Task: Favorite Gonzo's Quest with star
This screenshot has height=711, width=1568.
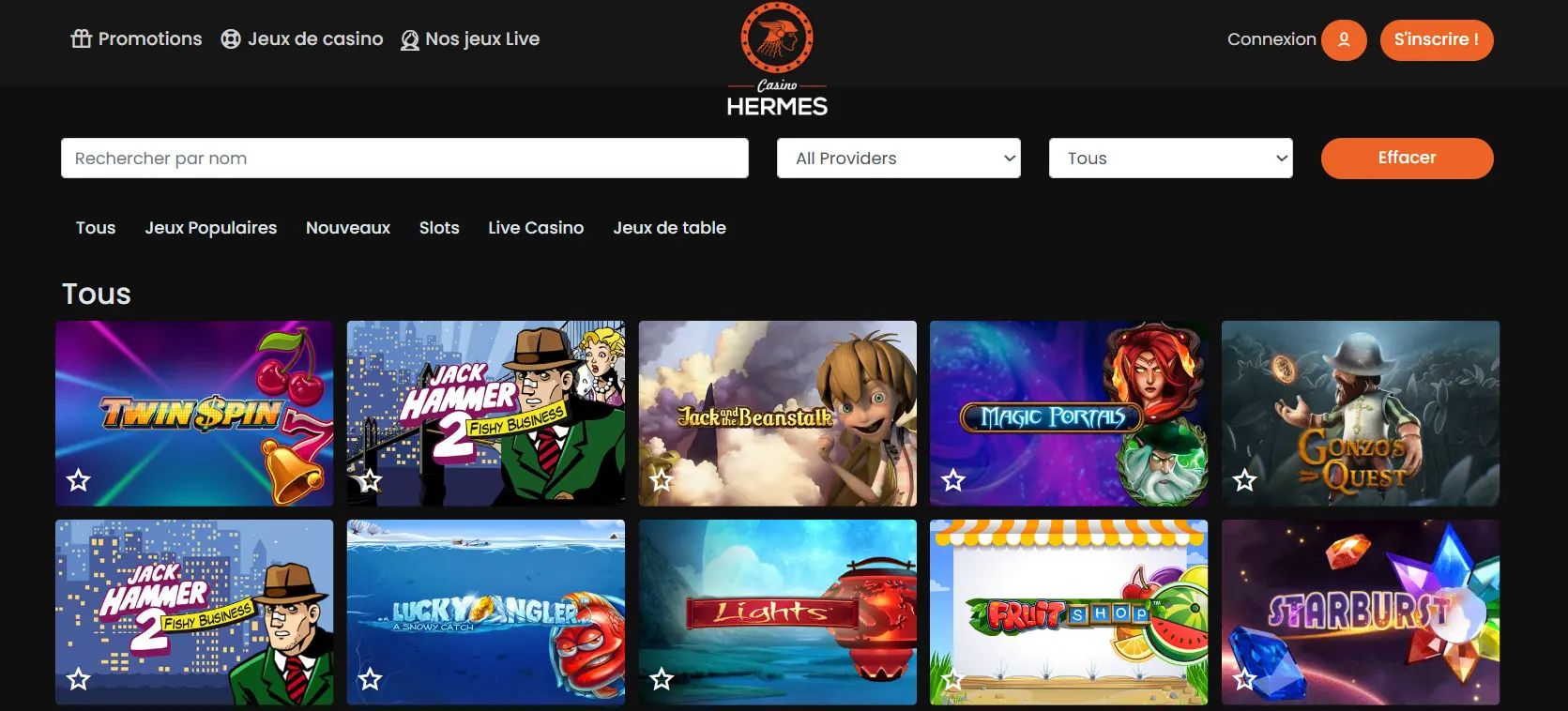Action: pos(1245,480)
